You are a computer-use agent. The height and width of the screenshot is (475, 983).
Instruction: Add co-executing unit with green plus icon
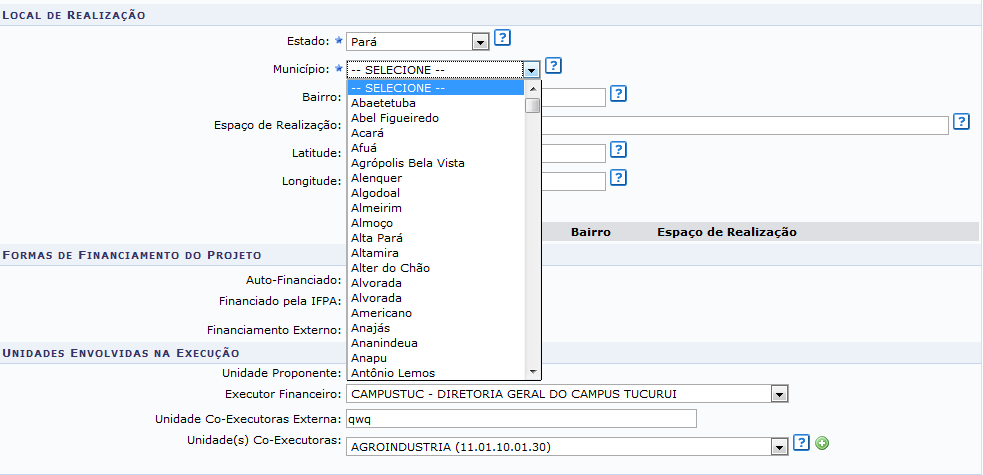[822, 444]
